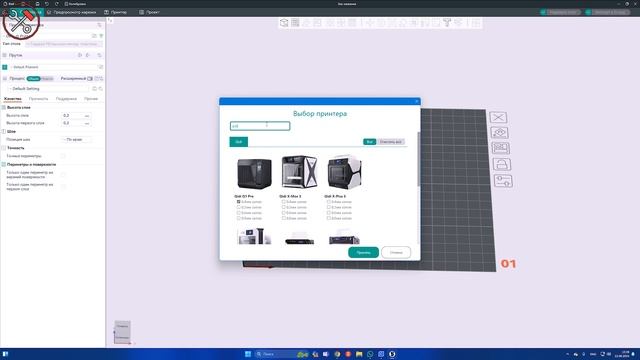Open printer section settings icon in left panel
The image size is (640, 360).
(99, 25)
